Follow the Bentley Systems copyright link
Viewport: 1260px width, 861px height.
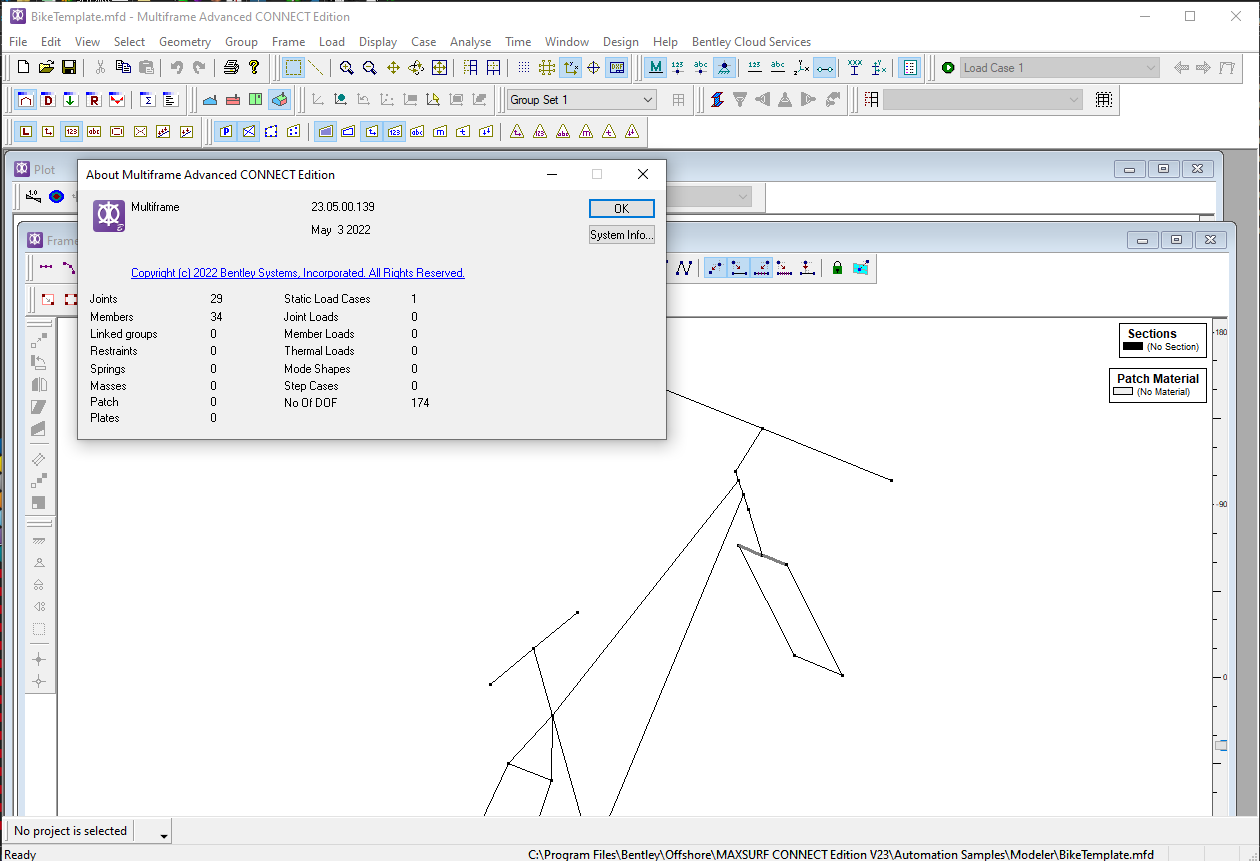tap(298, 273)
